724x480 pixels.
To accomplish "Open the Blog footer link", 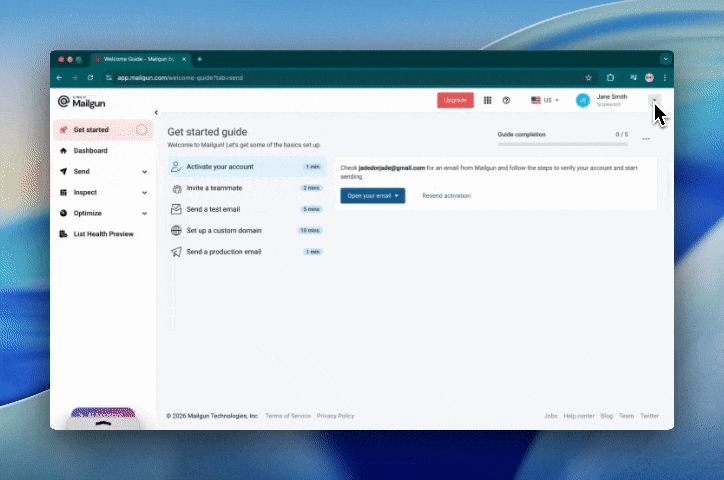I will tap(607, 416).
